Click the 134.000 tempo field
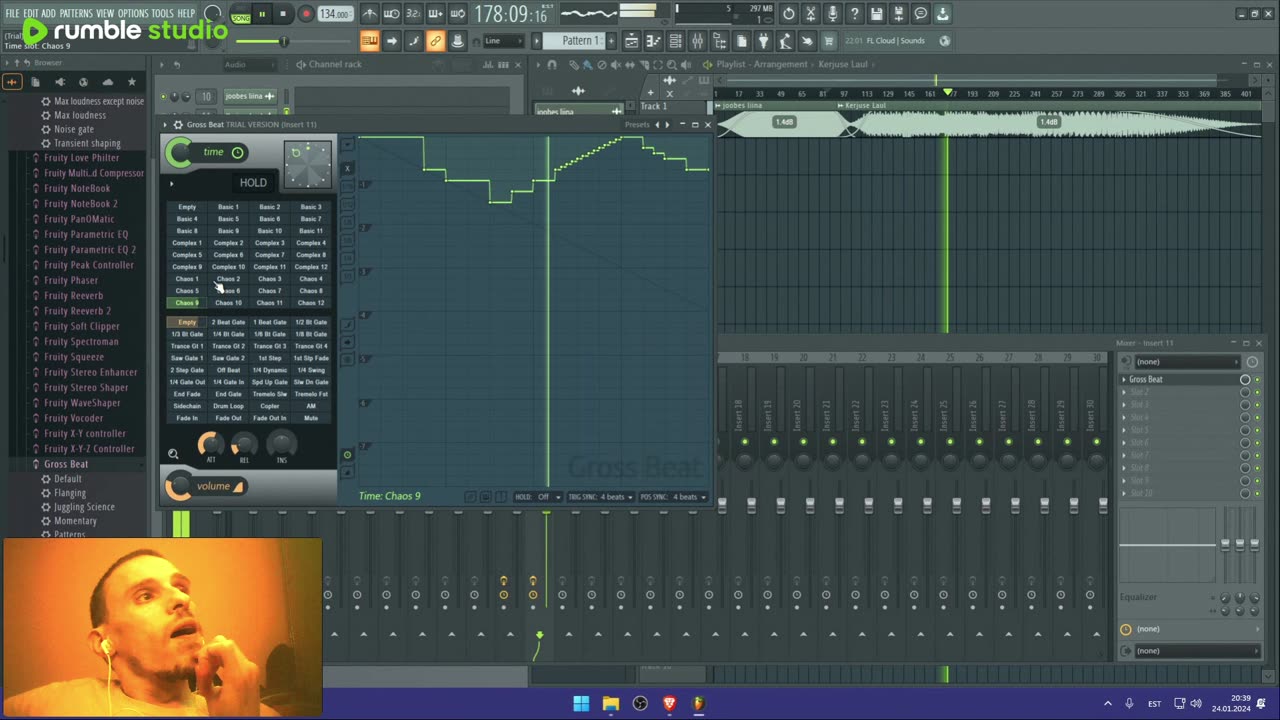 335,15
